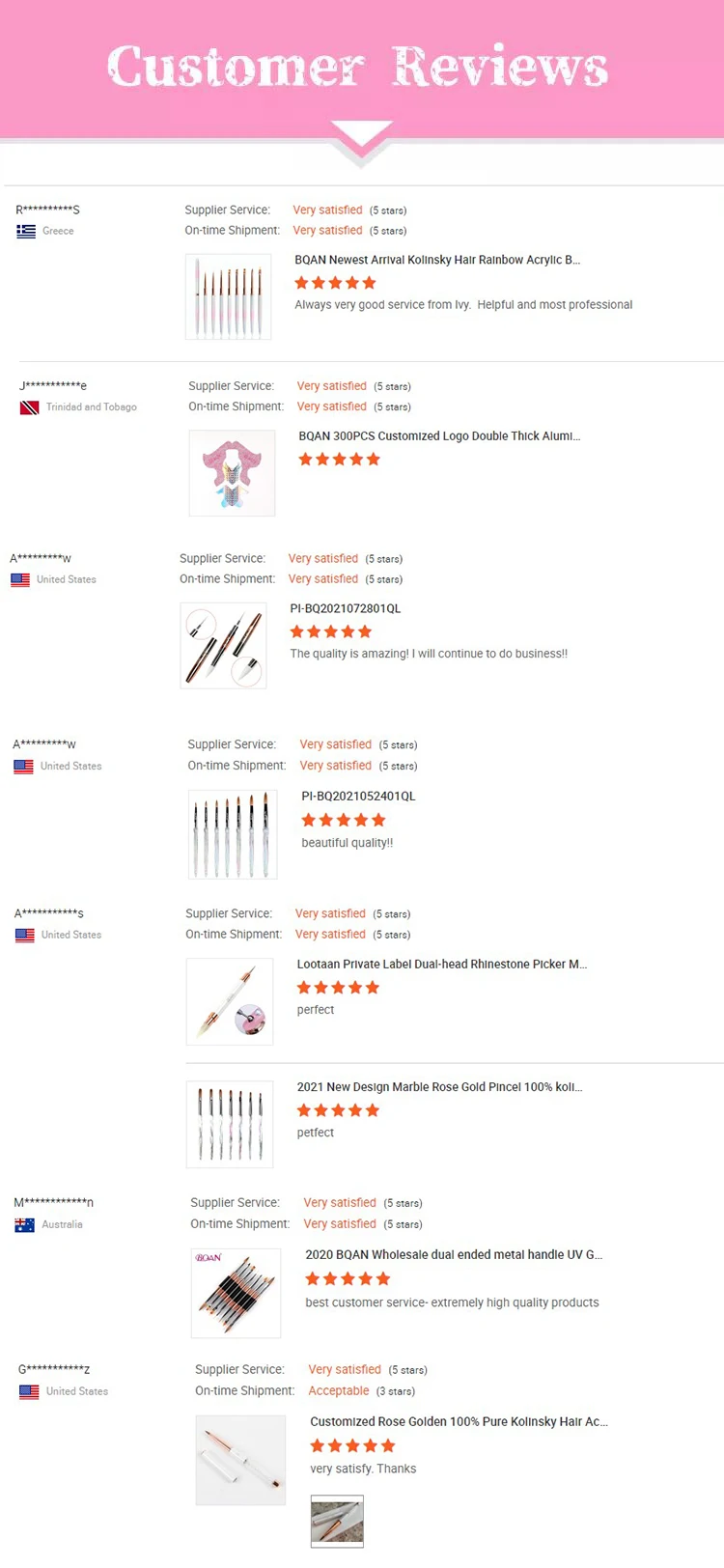The width and height of the screenshot is (724, 1568).
Task: Open BQAN 300PCS Customized Logo product link
Action: point(439,436)
